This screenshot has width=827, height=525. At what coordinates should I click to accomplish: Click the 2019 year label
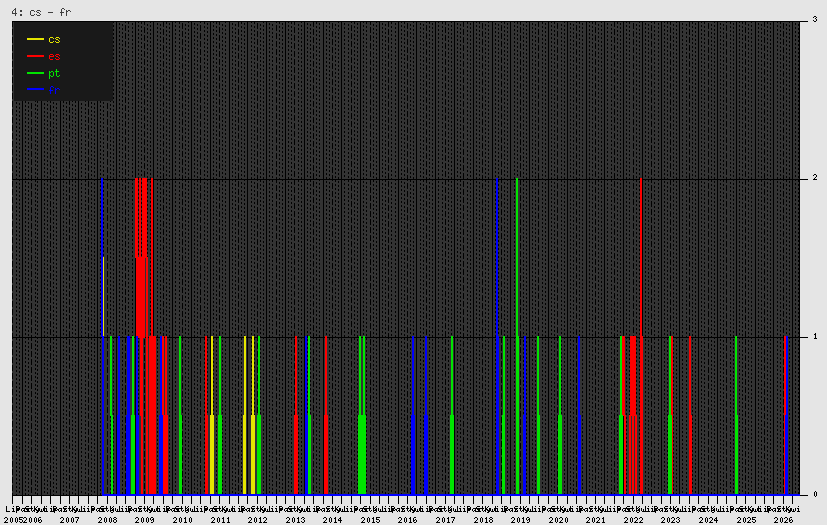click(x=521, y=520)
